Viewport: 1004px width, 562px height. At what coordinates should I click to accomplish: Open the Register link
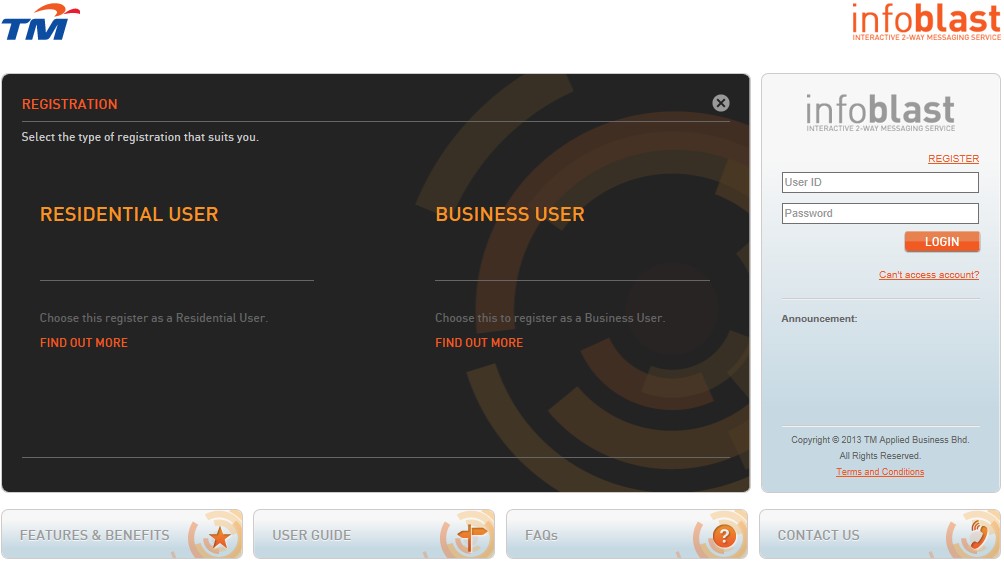(x=953, y=159)
